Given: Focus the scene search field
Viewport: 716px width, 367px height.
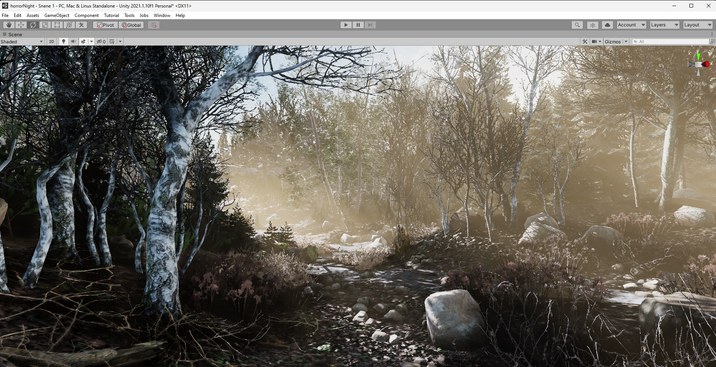Looking at the screenshot, I should pyautogui.click(x=670, y=42).
